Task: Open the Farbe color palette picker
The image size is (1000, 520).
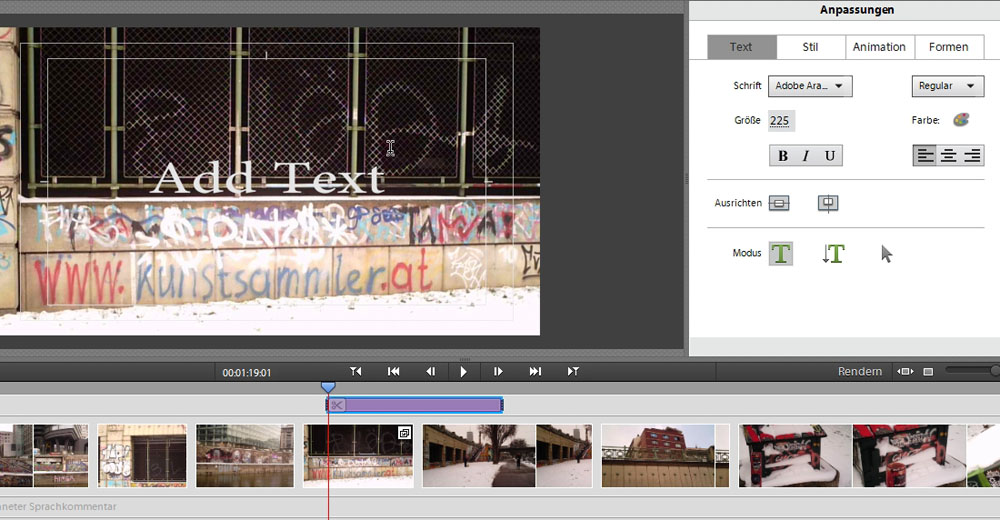Action: click(x=961, y=120)
